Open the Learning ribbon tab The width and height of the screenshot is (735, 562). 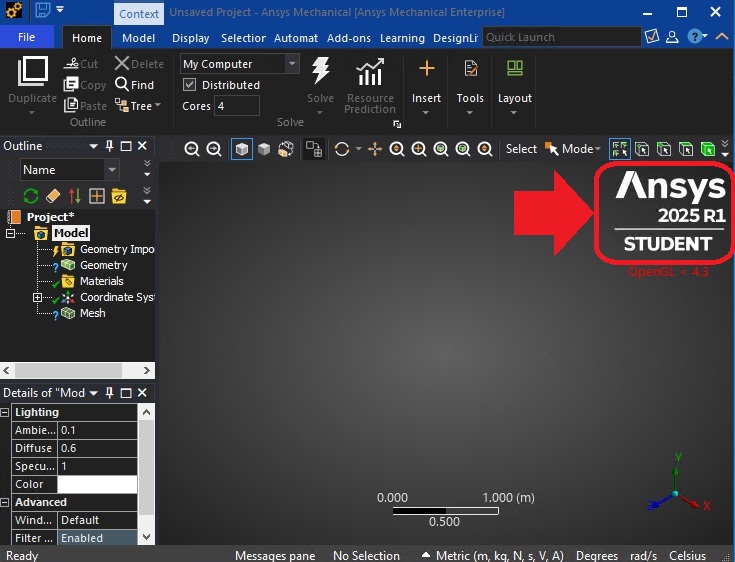click(402, 38)
